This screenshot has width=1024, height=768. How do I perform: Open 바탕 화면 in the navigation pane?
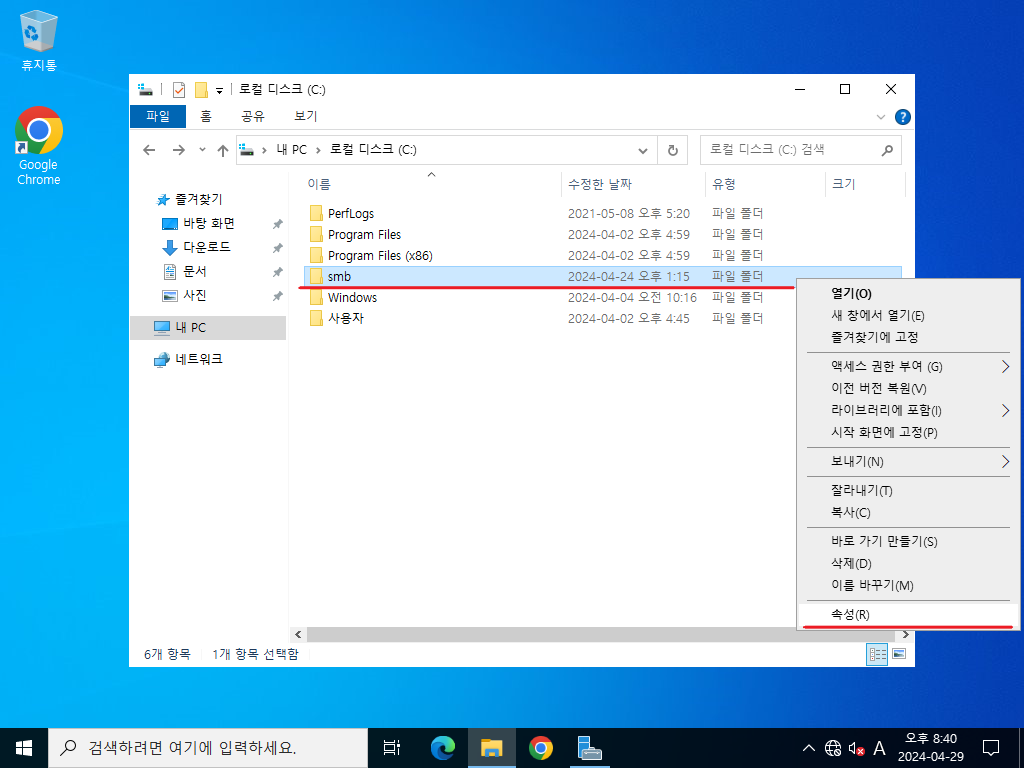[x=208, y=223]
